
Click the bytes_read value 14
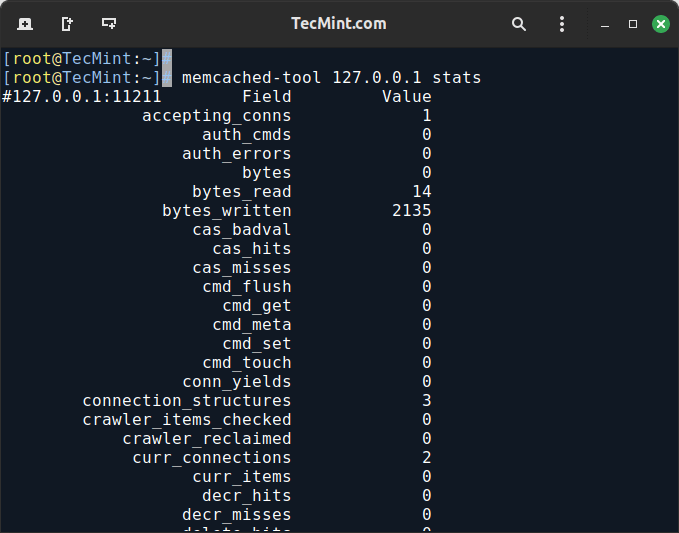pos(422,192)
